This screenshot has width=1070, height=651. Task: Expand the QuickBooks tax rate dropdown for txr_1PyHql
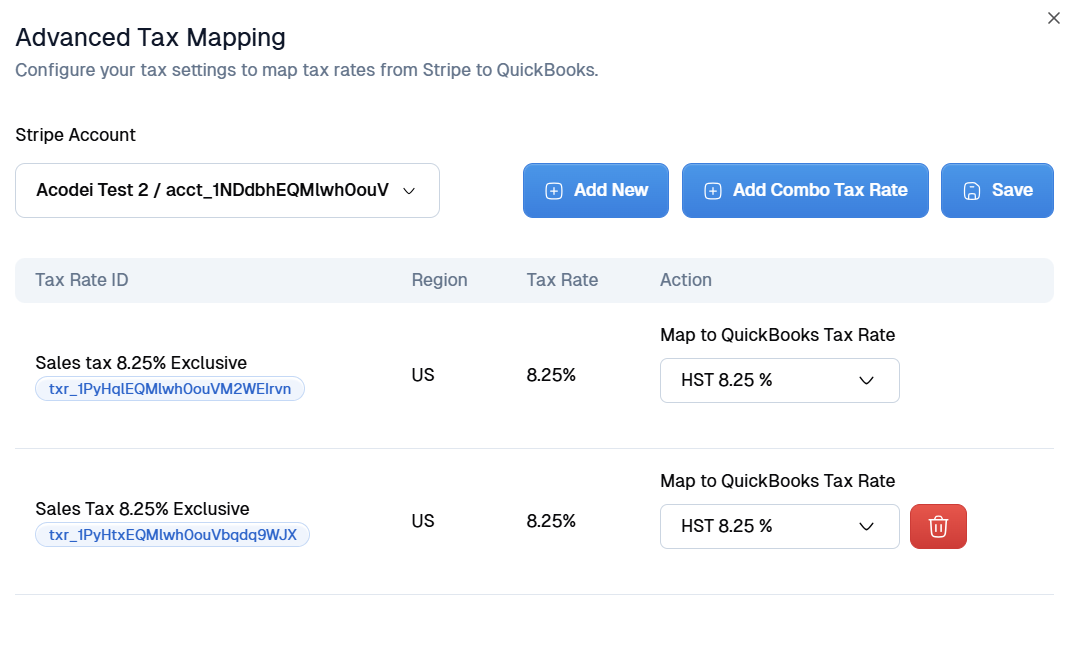(779, 380)
